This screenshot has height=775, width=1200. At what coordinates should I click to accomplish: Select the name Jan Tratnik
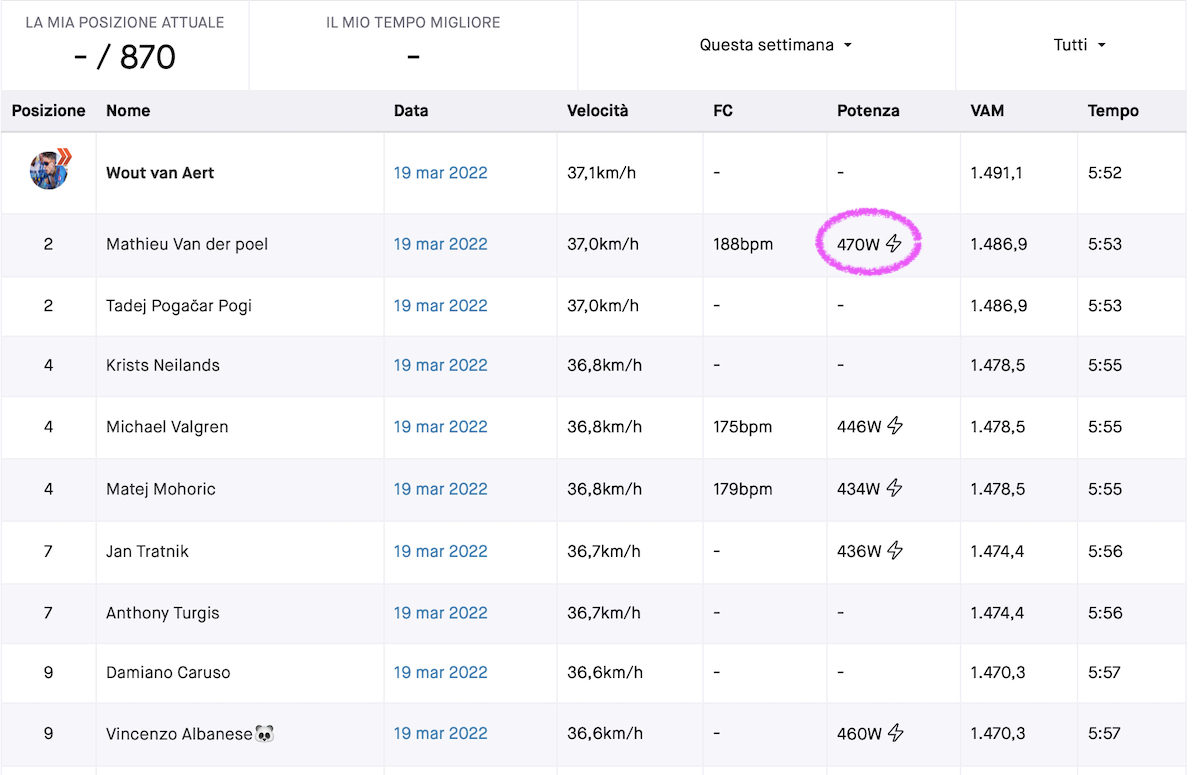(x=147, y=551)
